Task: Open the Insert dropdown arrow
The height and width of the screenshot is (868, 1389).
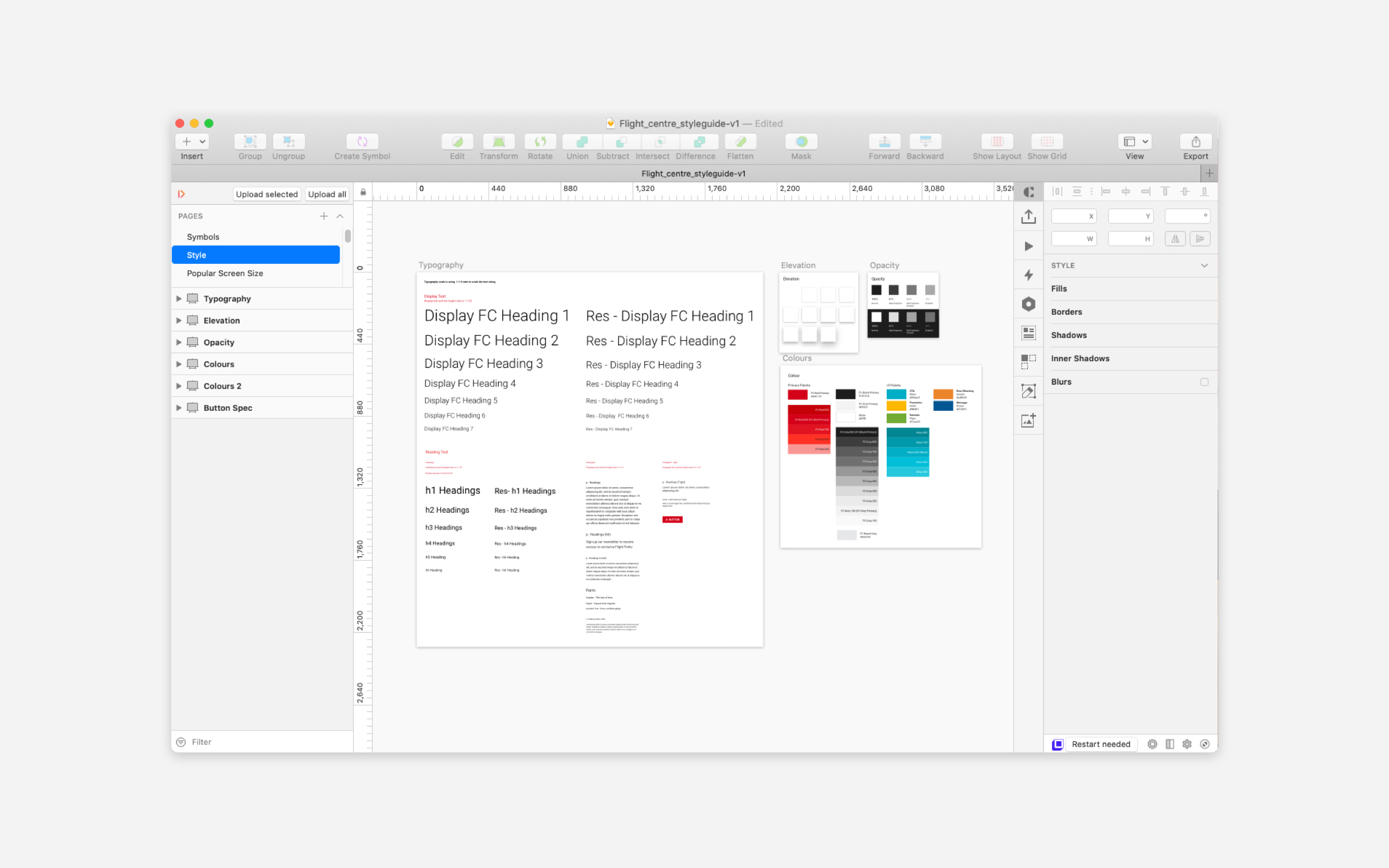Action: [202, 141]
